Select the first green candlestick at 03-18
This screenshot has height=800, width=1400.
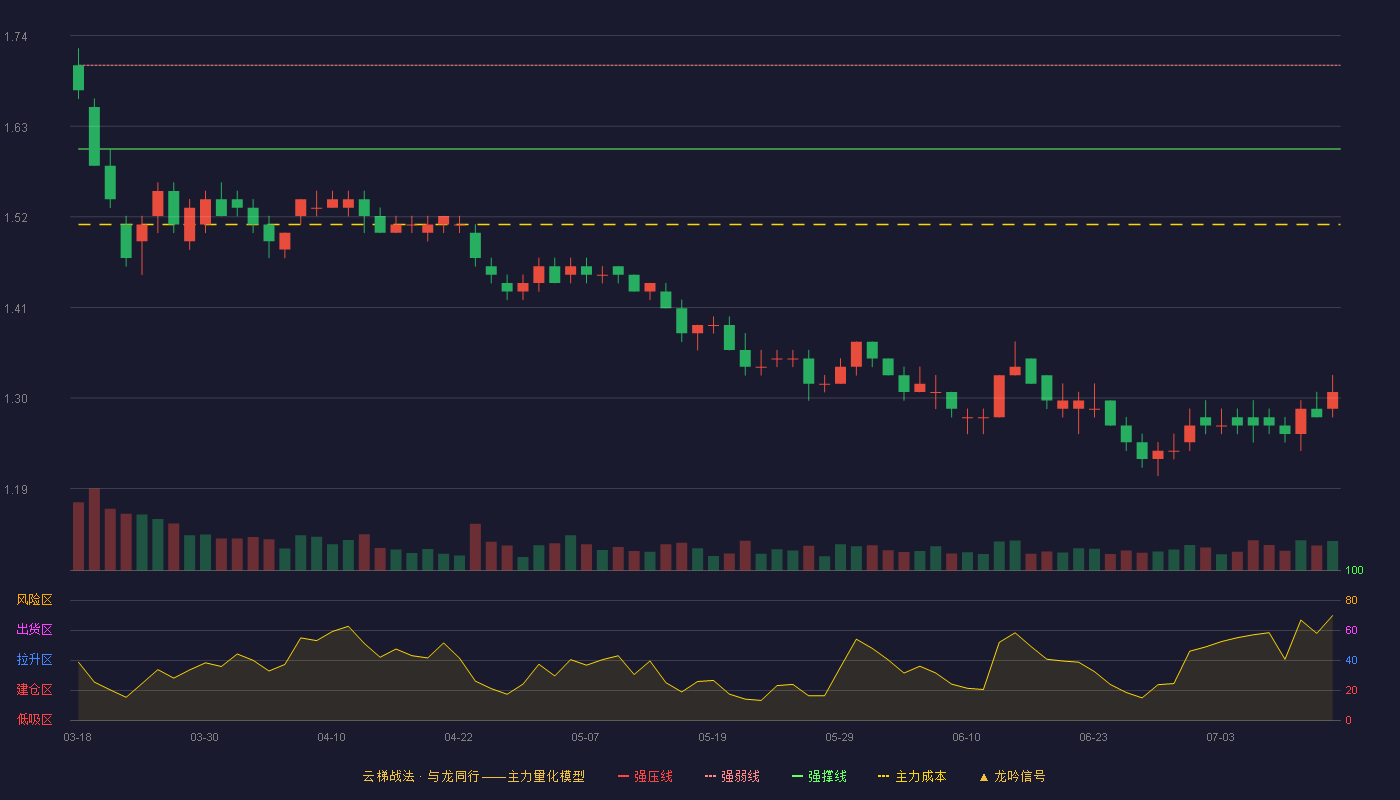(x=78, y=77)
